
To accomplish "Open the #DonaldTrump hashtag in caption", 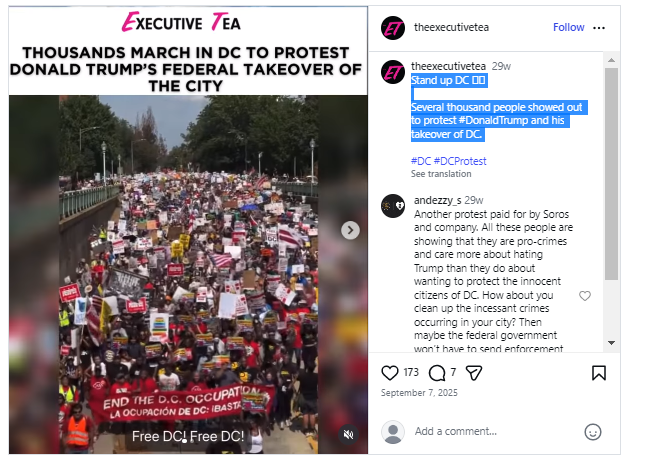I will coord(493,120).
